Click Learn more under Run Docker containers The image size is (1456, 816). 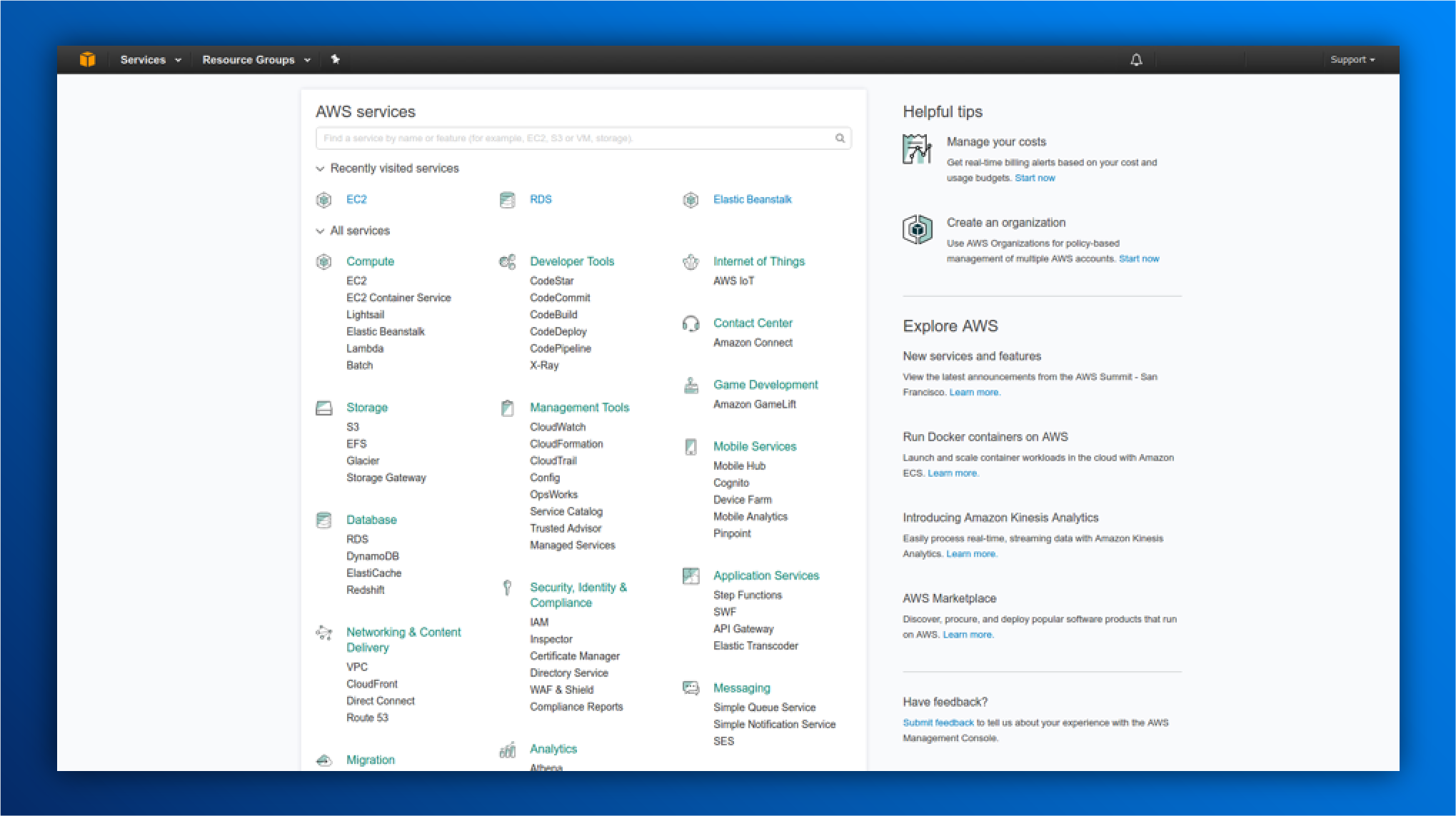(953, 473)
